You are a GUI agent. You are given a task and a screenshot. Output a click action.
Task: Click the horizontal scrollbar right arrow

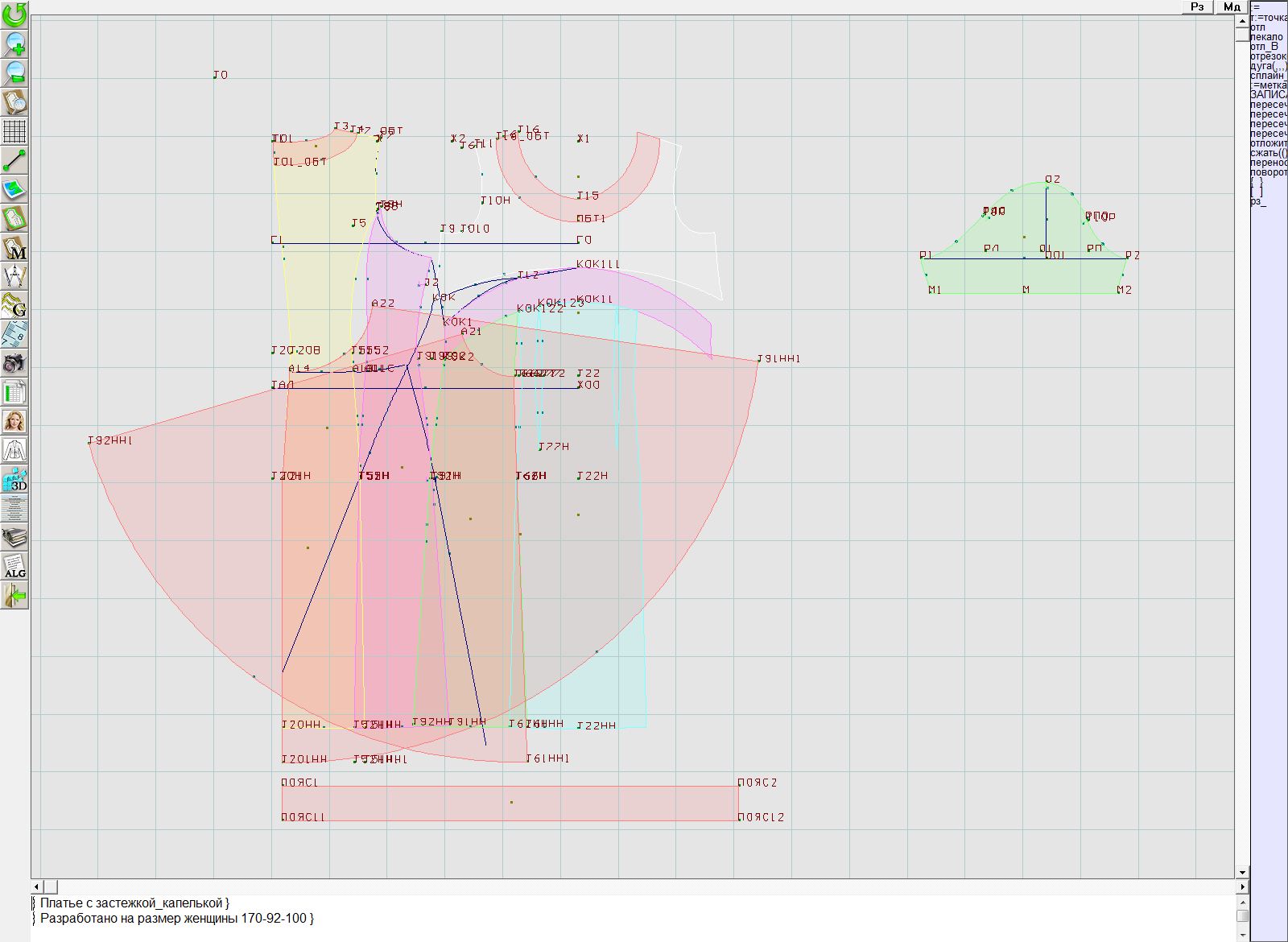pos(1242,886)
